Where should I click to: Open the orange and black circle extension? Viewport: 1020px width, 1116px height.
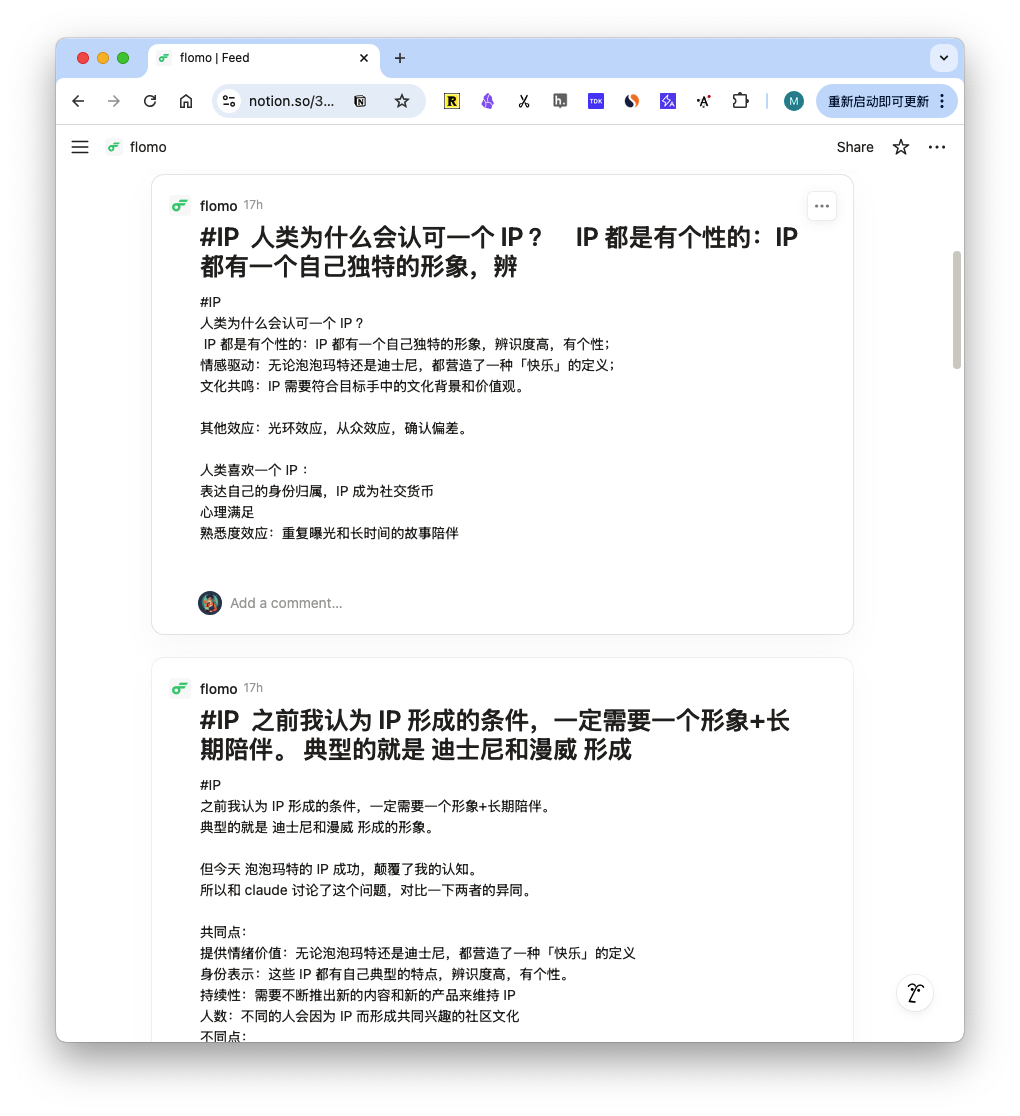pyautogui.click(x=631, y=101)
